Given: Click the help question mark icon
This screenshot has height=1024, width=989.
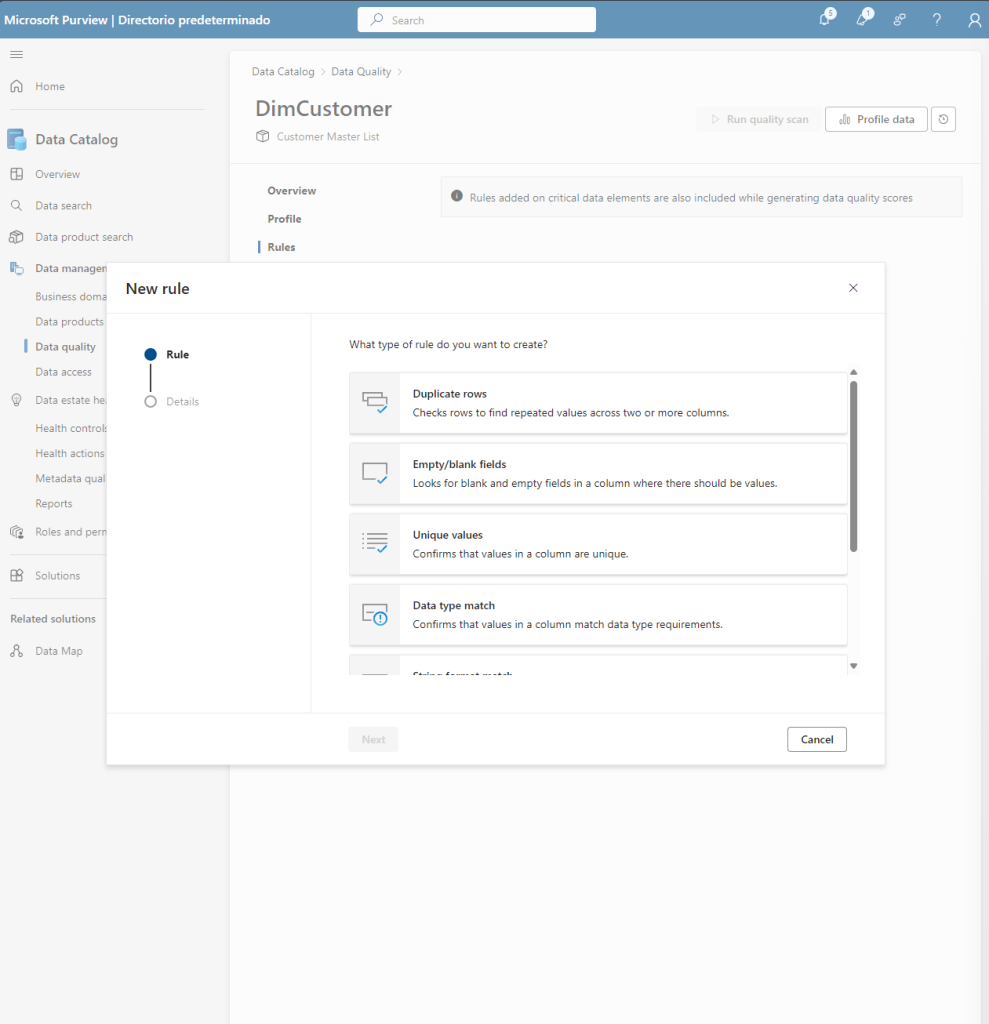Looking at the screenshot, I should 936,20.
